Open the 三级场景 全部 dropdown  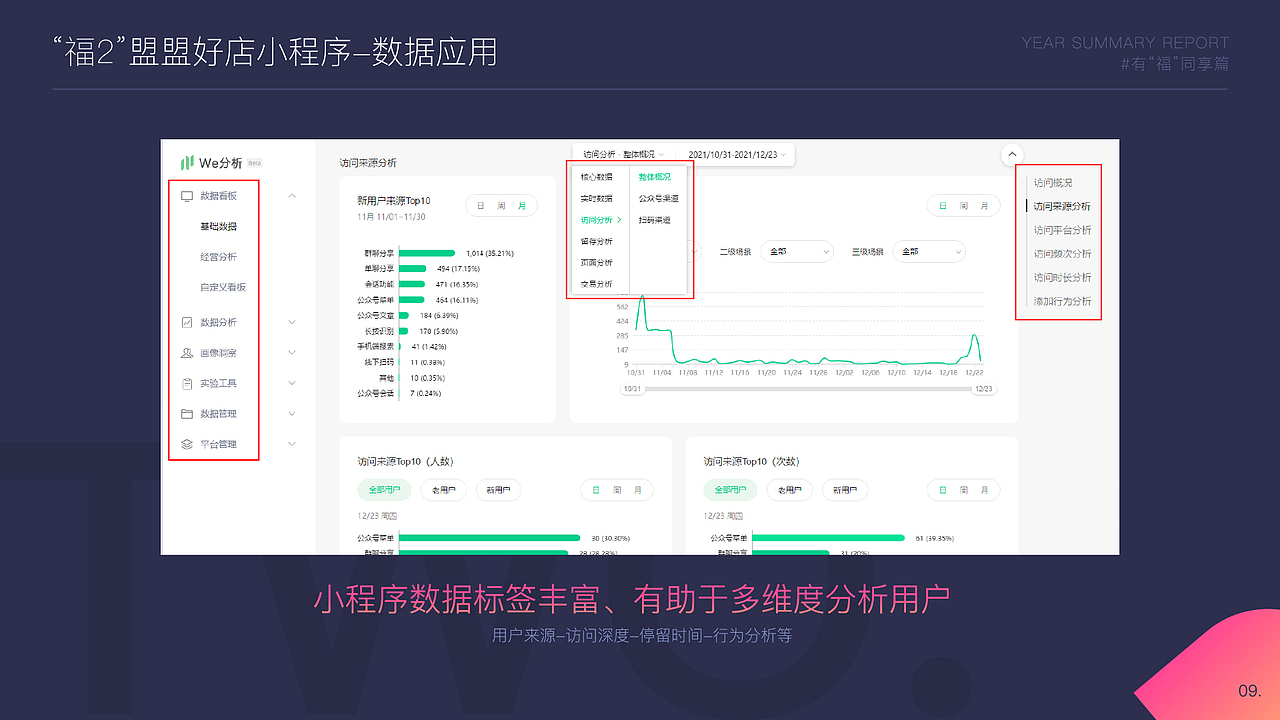tap(929, 252)
